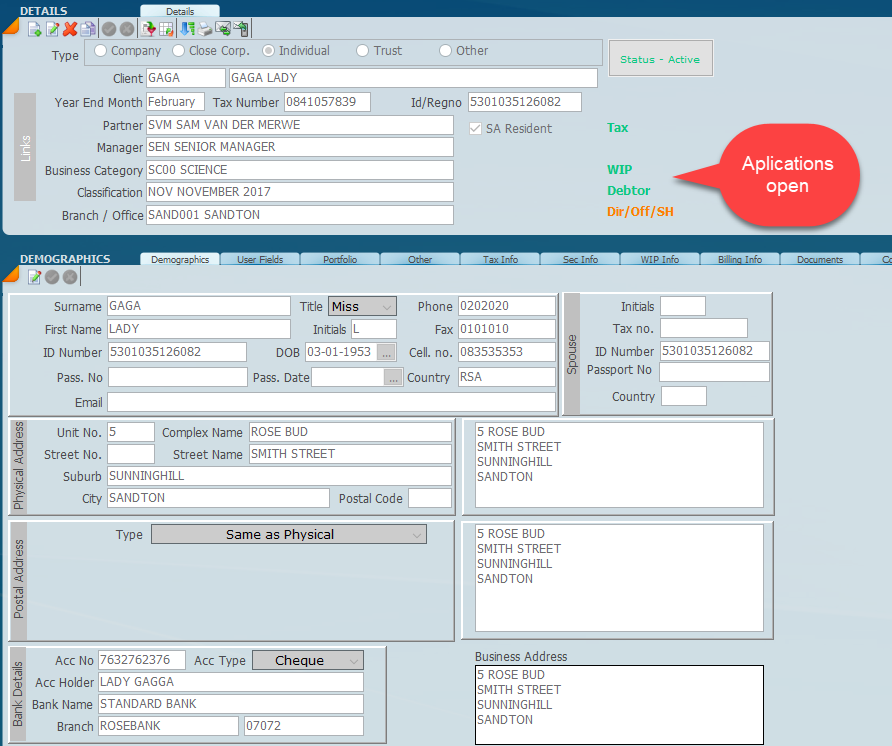Click into the Email input field
892x746 pixels.
tap(331, 402)
